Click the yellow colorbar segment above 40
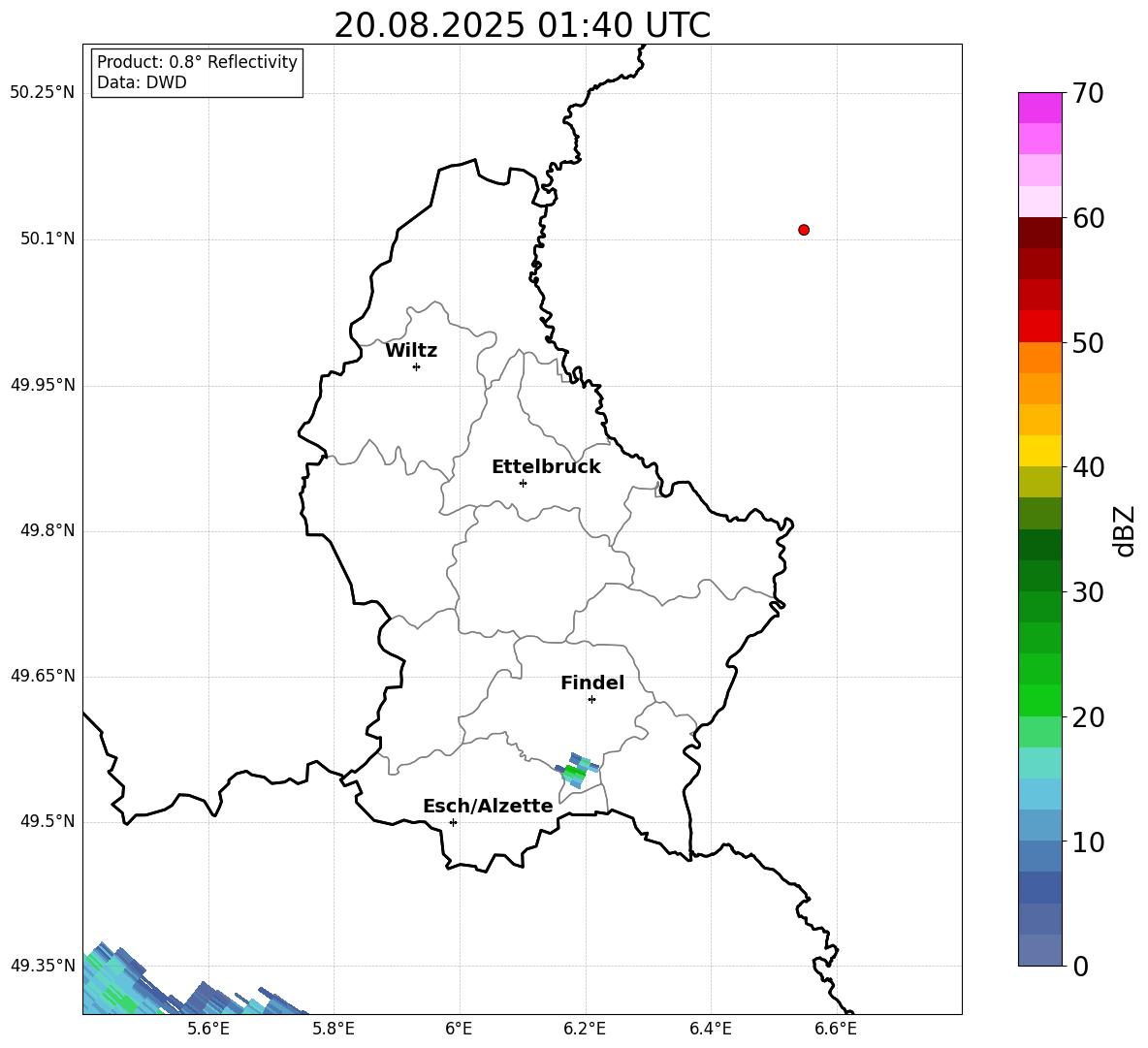The height and width of the screenshot is (1048, 1148). pyautogui.click(x=1039, y=451)
